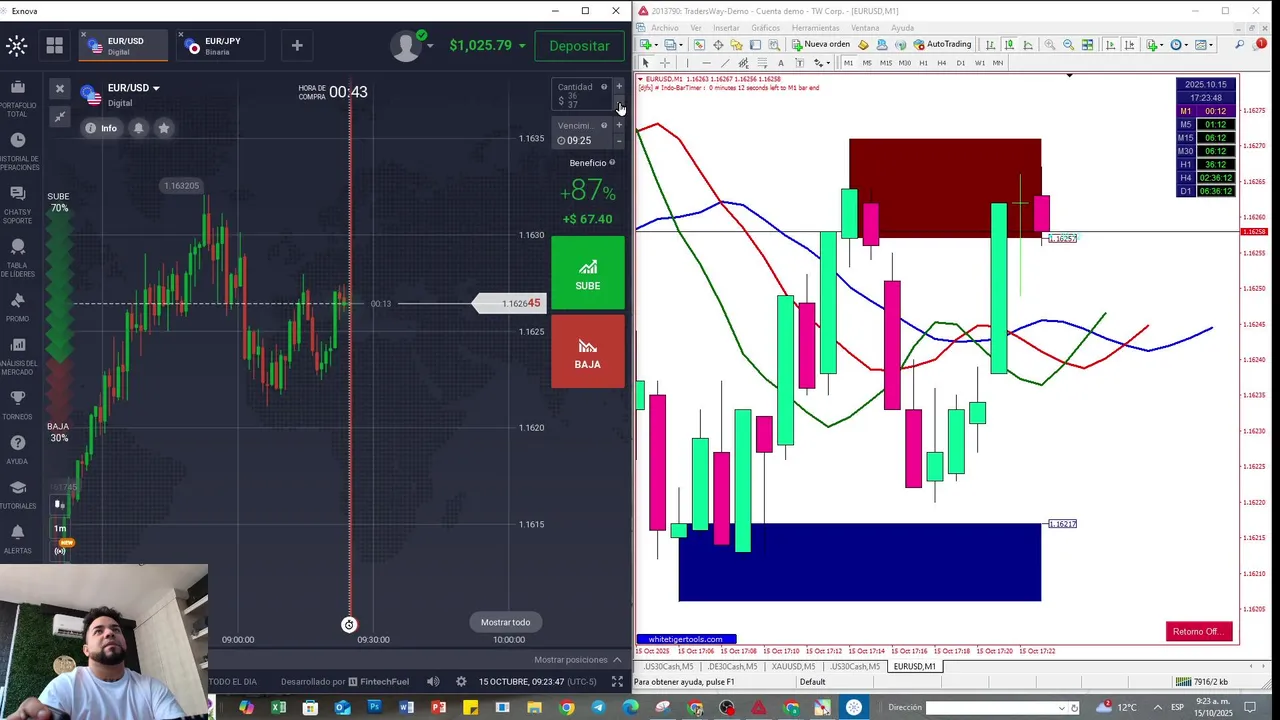Screen dimensions: 1280x720
Task: Click MetaTrader zoom out magnifier
Action: pyautogui.click(x=1068, y=45)
